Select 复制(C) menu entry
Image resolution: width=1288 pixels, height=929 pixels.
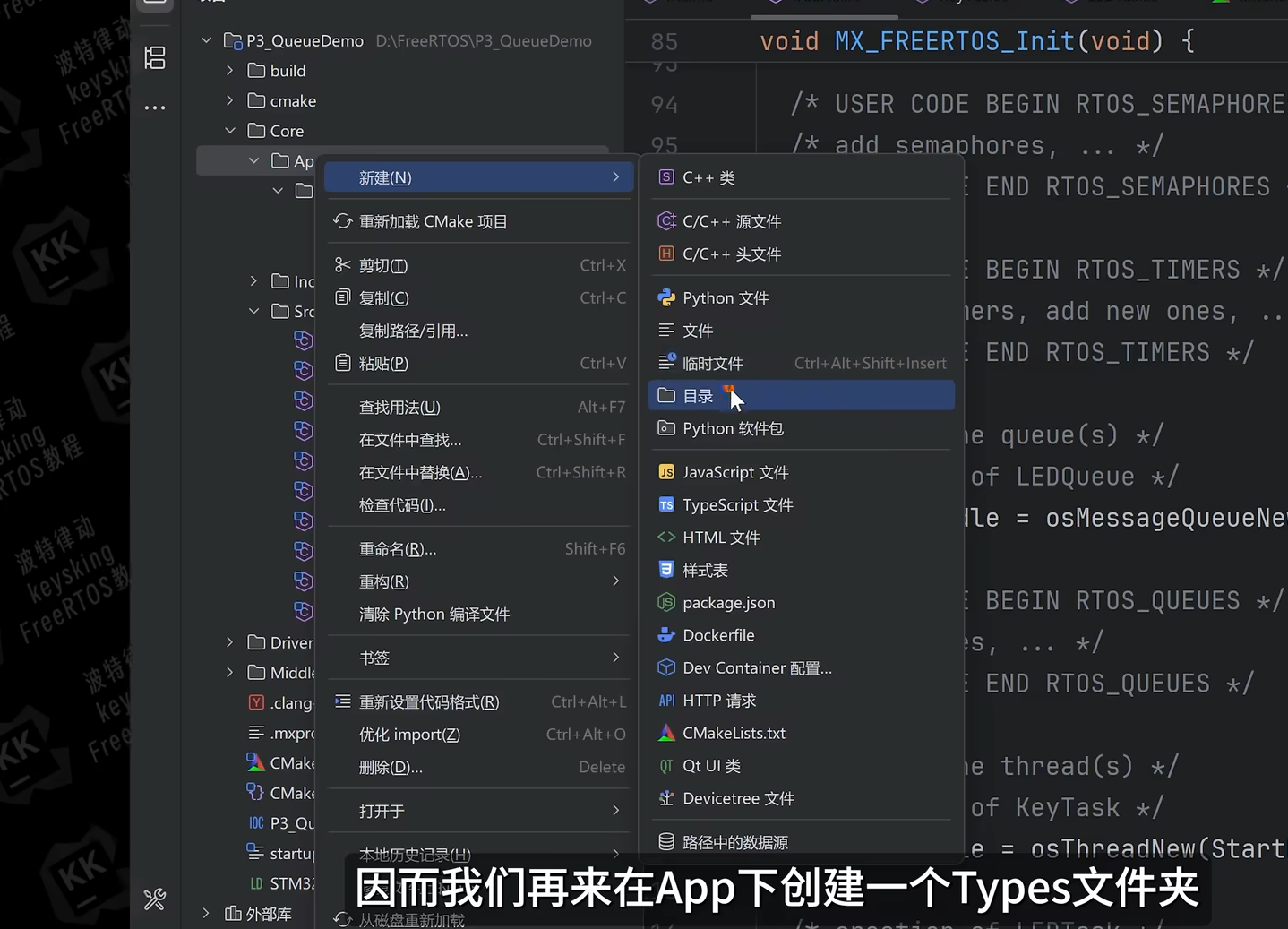tap(478, 297)
